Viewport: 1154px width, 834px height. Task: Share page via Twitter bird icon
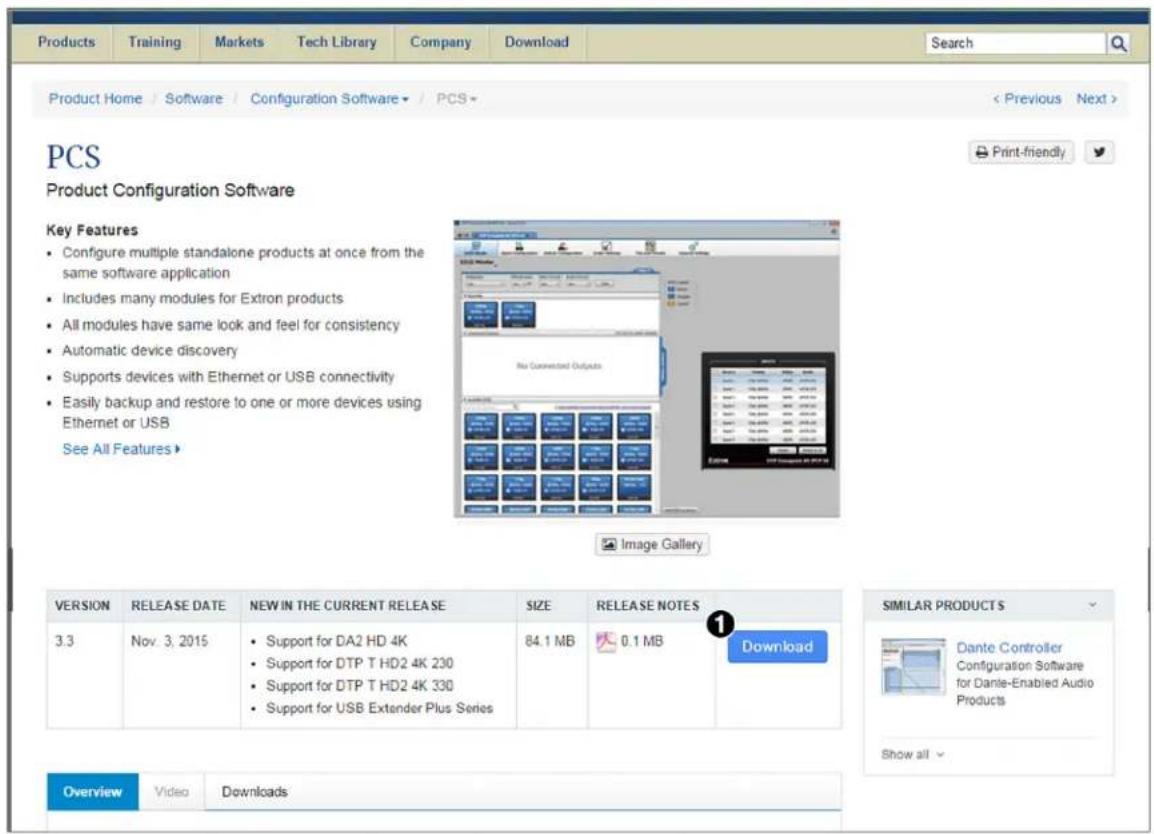coord(1099,152)
